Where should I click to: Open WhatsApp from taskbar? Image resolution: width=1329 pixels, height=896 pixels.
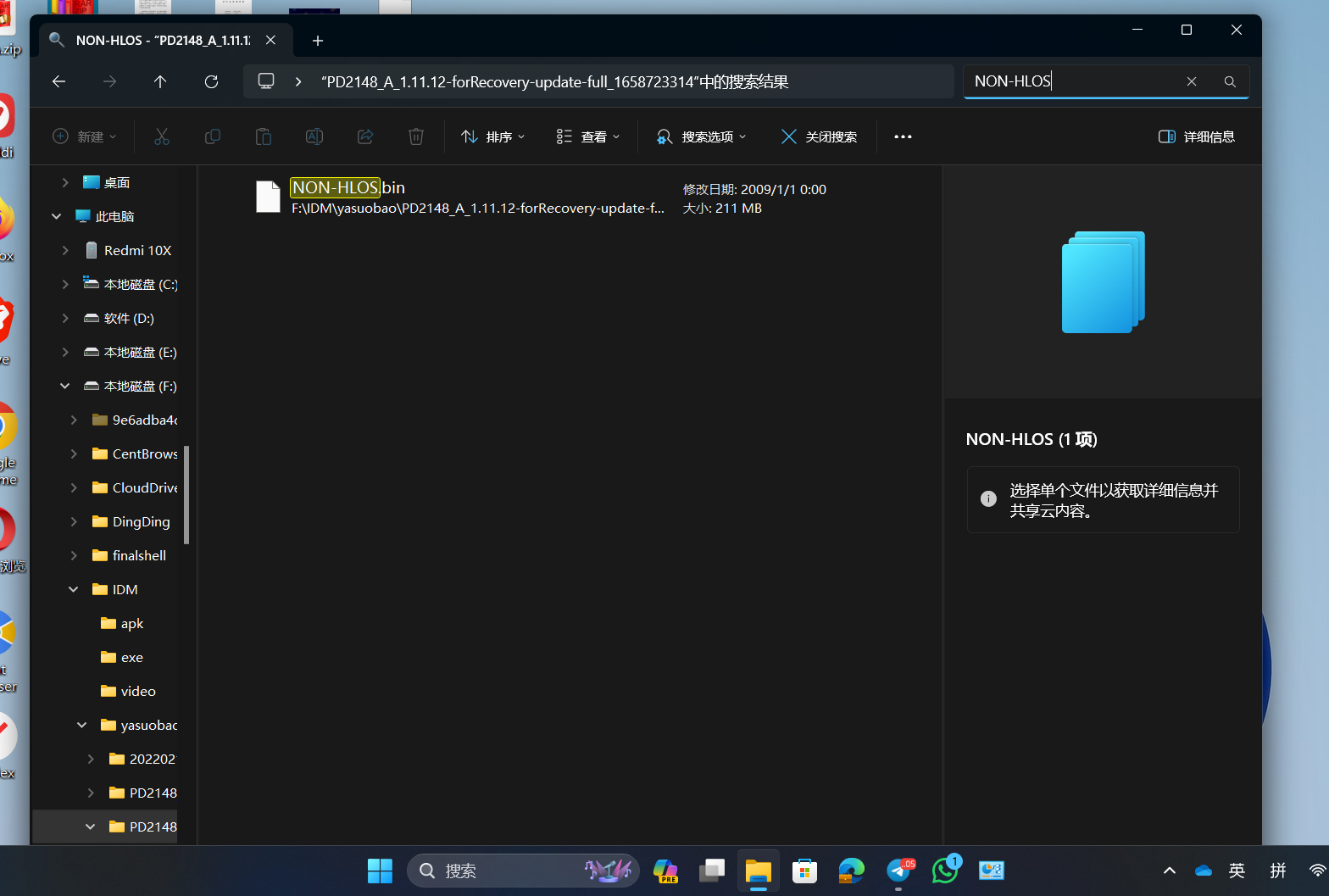tap(945, 871)
